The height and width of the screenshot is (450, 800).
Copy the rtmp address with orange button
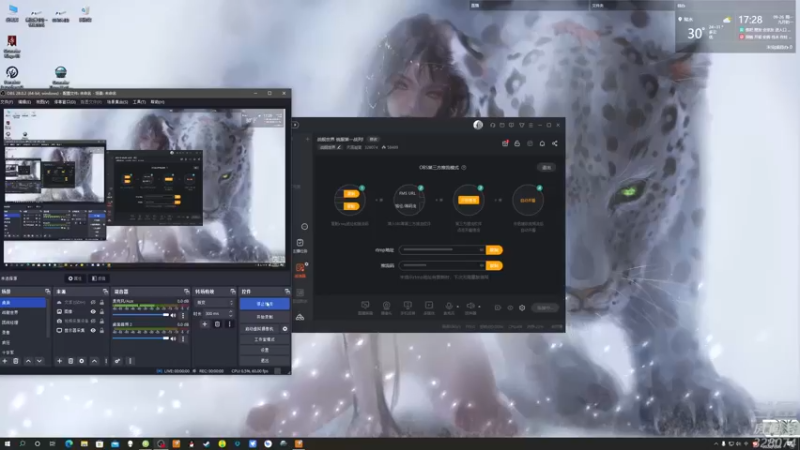494,250
